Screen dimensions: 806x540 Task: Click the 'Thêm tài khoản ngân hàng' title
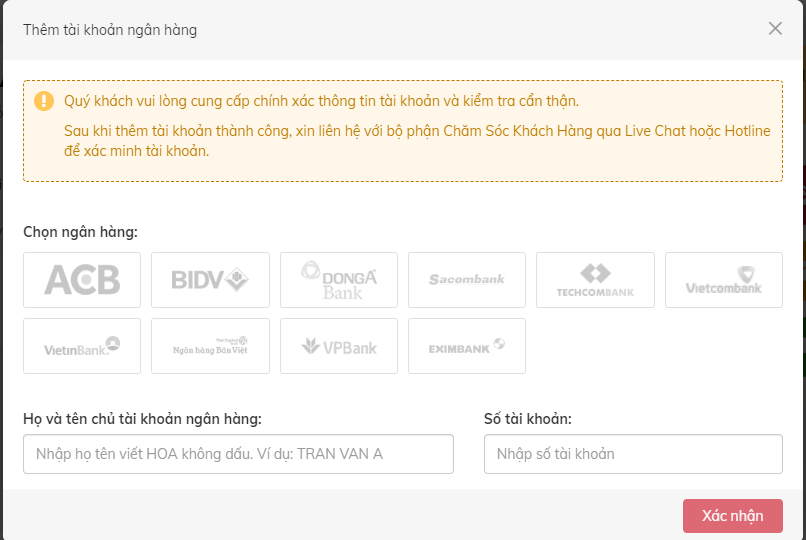[x=110, y=30]
